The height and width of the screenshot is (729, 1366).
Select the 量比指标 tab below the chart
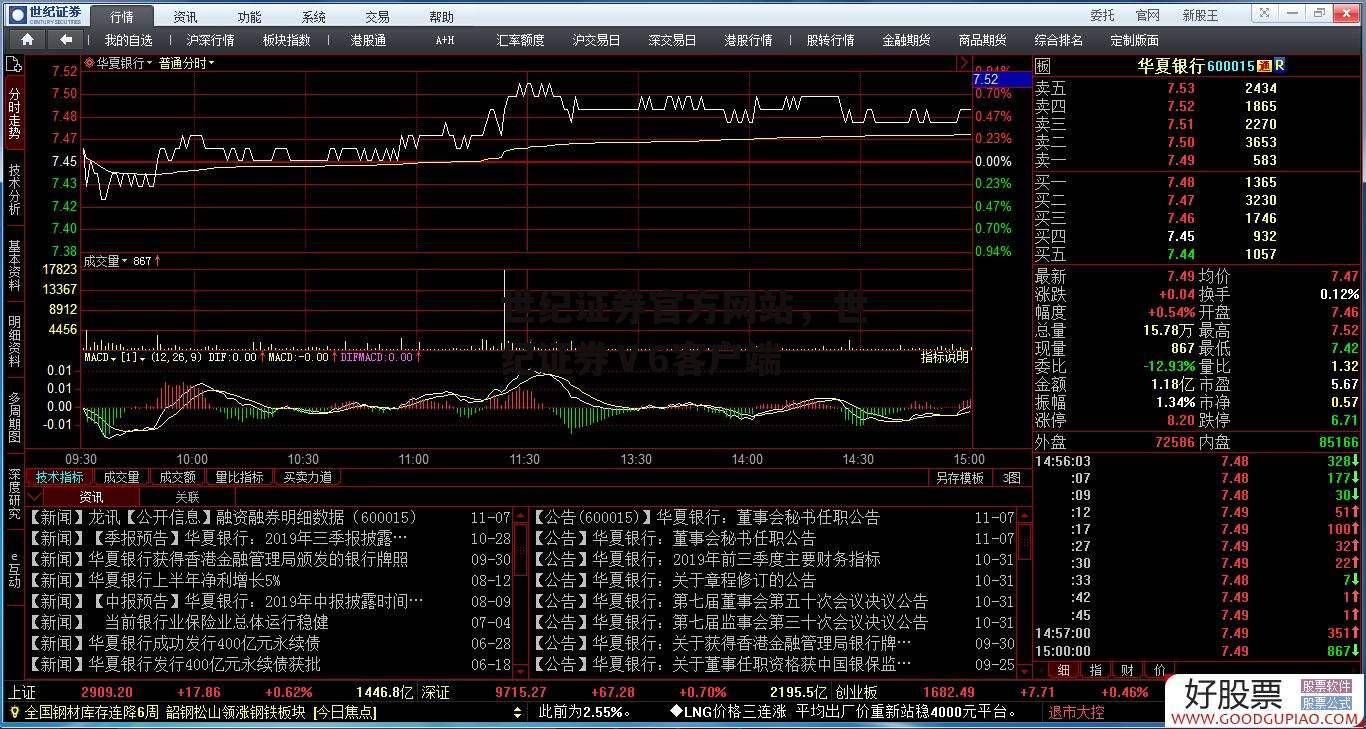(x=239, y=478)
